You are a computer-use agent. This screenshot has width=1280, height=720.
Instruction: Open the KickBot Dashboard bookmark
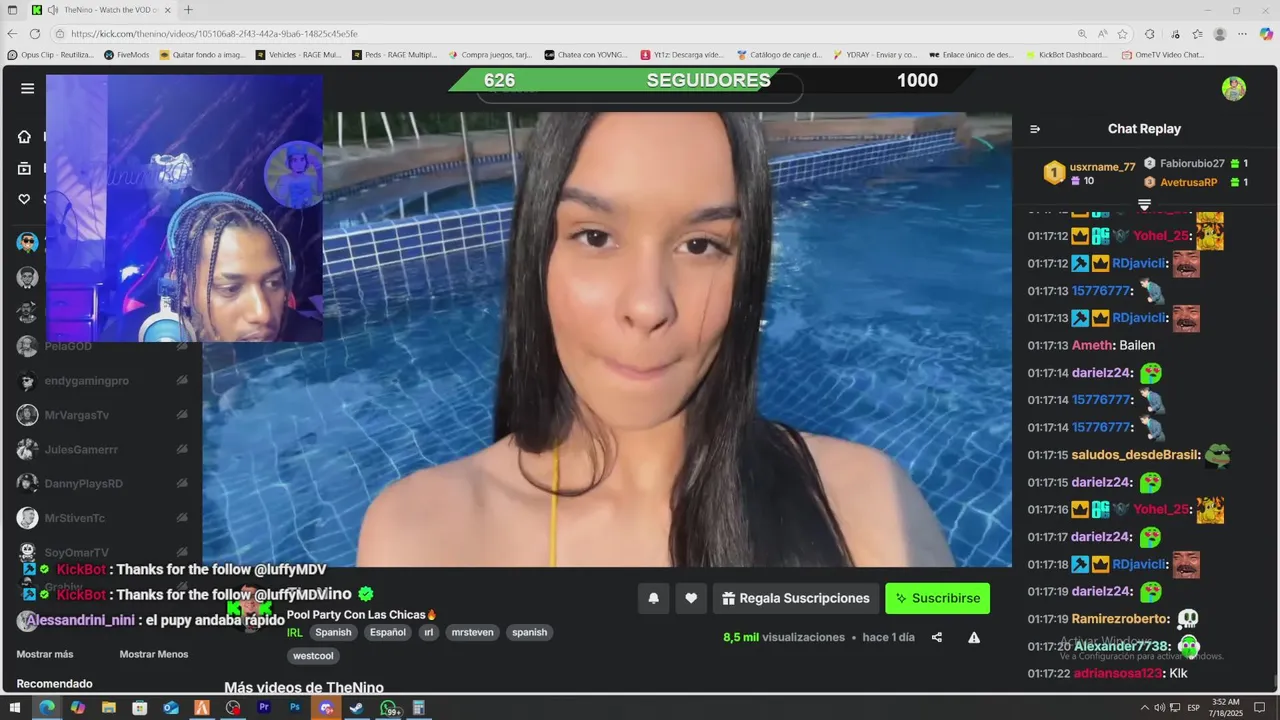(1068, 55)
